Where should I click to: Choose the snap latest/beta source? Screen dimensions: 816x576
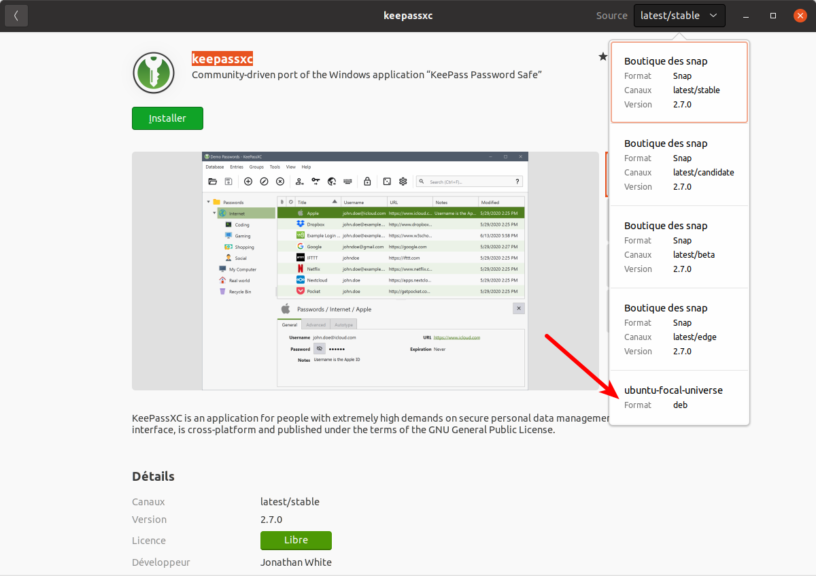[x=679, y=247]
